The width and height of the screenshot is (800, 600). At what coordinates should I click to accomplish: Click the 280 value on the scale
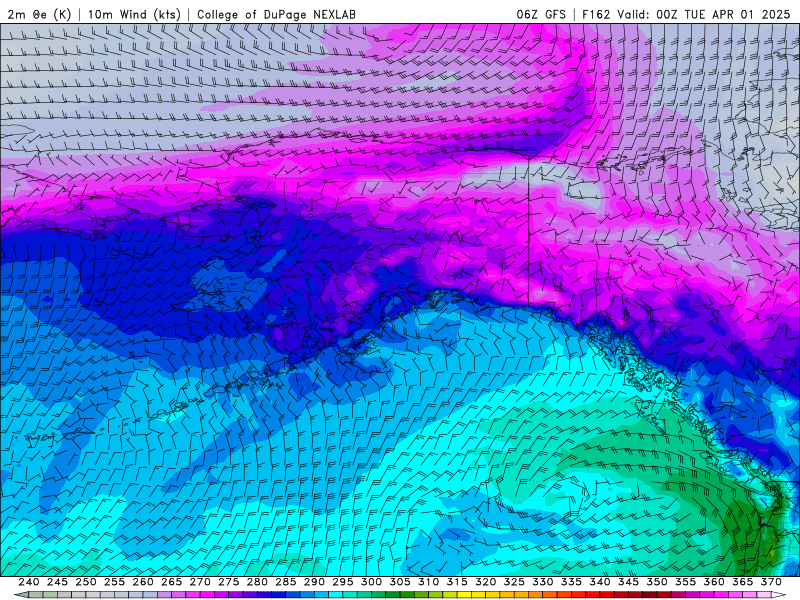(x=257, y=582)
